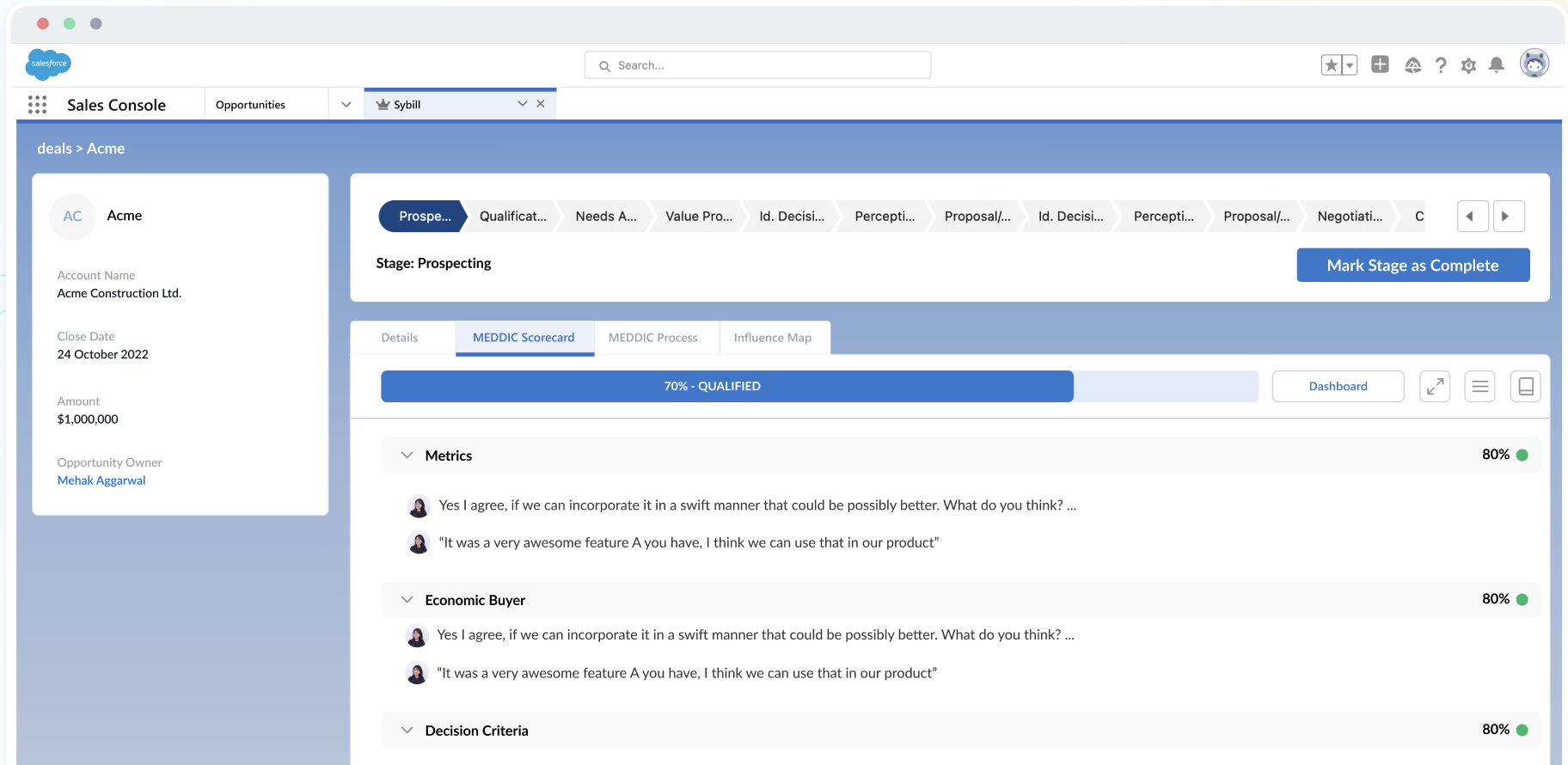Viewport: 1568px width, 765px height.
Task: Close the Sybill workspace tab
Action: [541, 104]
